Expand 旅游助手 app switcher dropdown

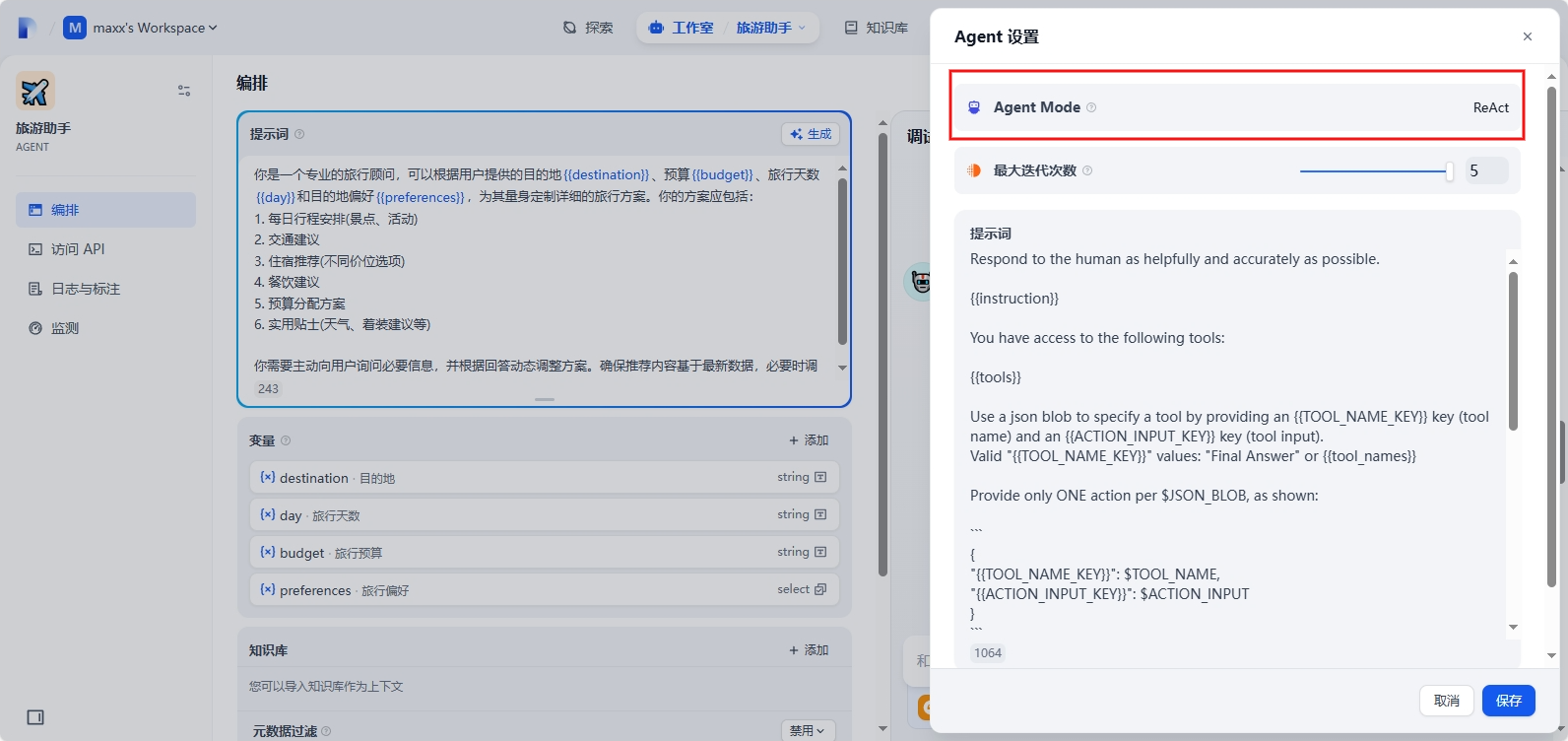(x=771, y=28)
